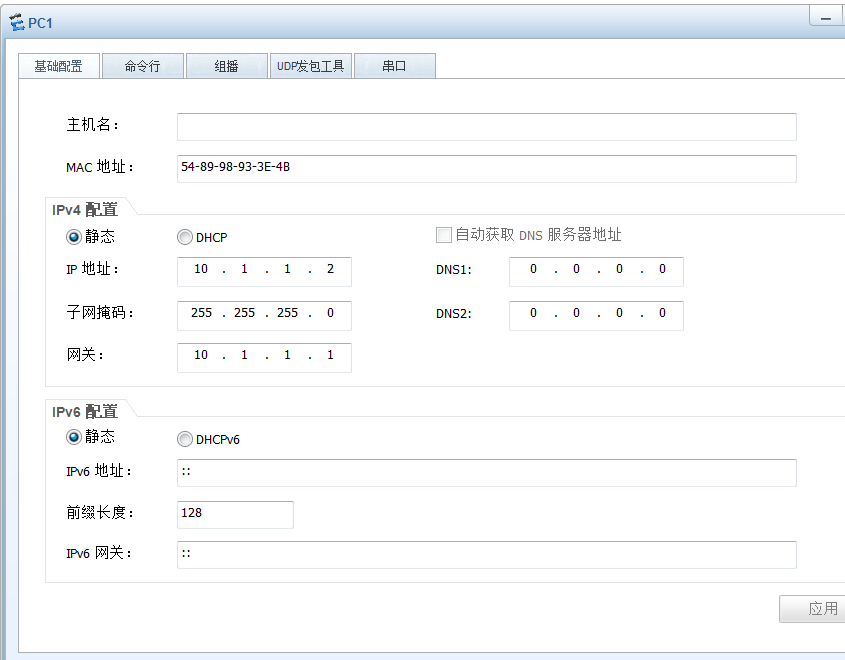Click the first octet of 子网掩码
Screen dimensions: 845x660
201,313
